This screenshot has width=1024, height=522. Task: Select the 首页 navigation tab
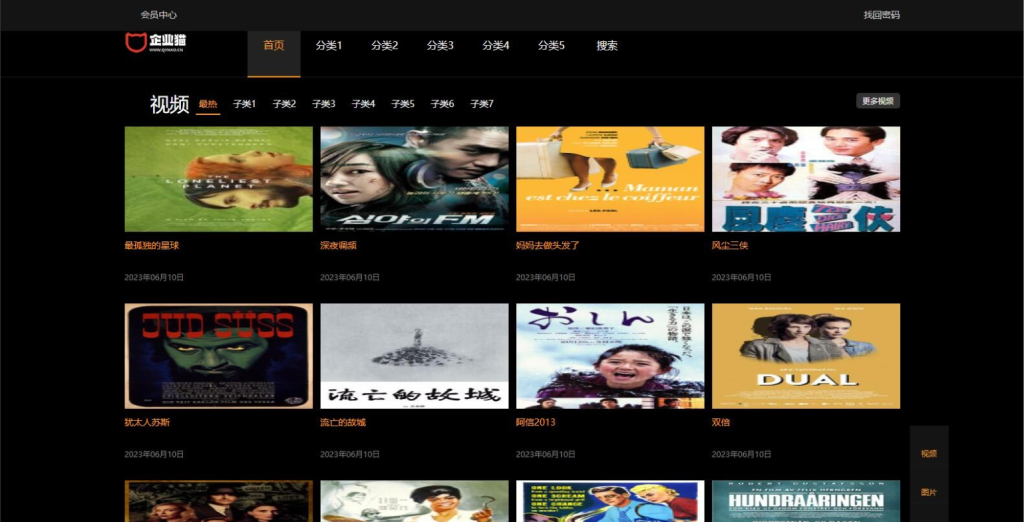point(273,46)
